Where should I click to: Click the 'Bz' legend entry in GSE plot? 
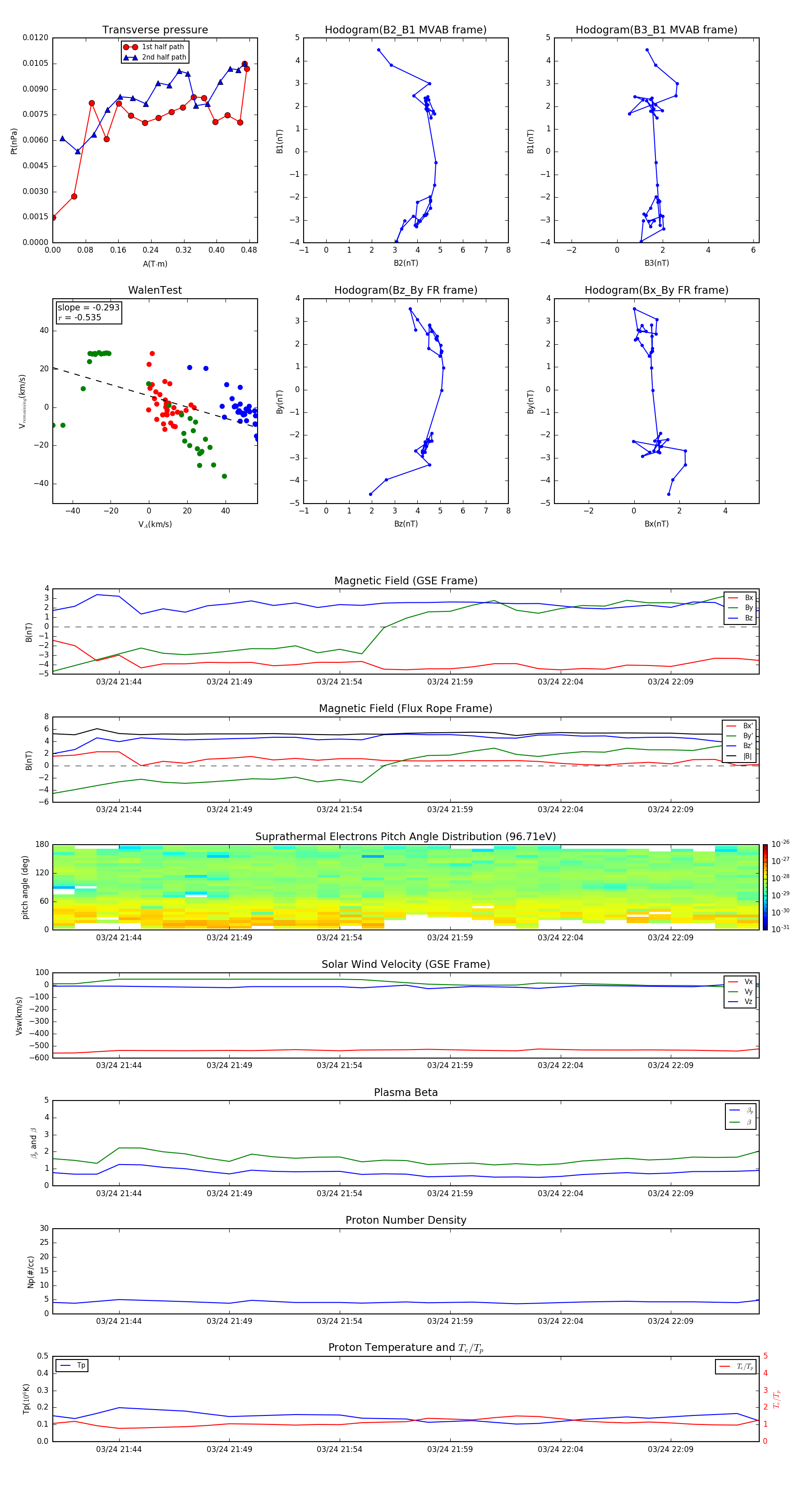(740, 619)
